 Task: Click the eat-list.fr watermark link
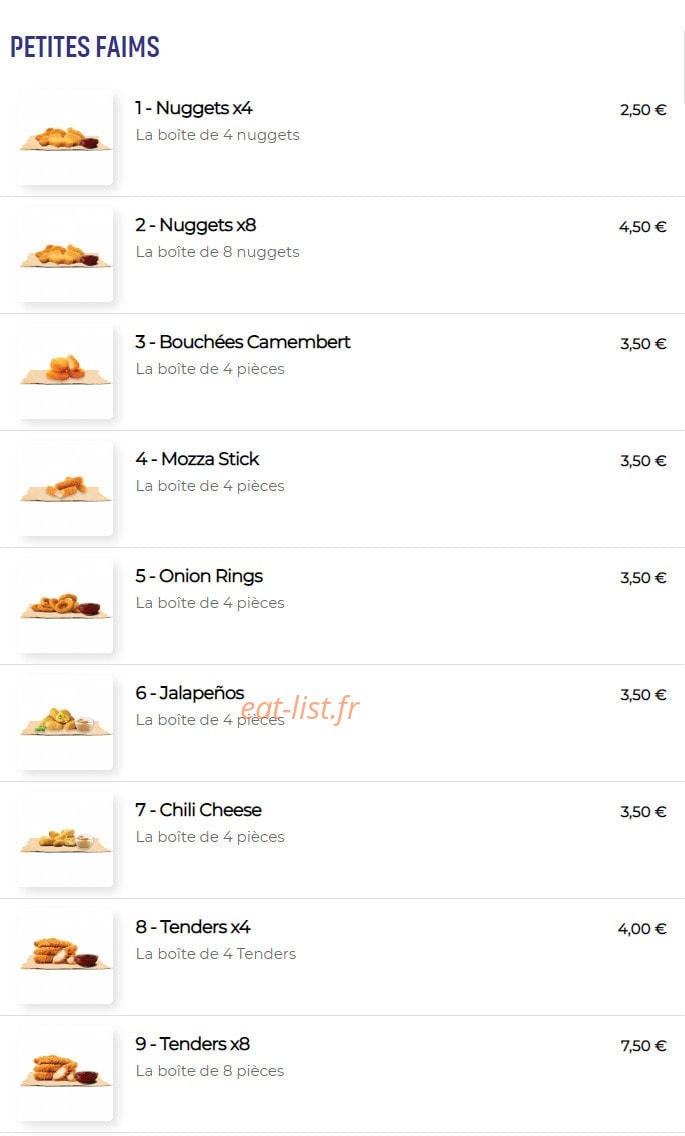[x=299, y=708]
